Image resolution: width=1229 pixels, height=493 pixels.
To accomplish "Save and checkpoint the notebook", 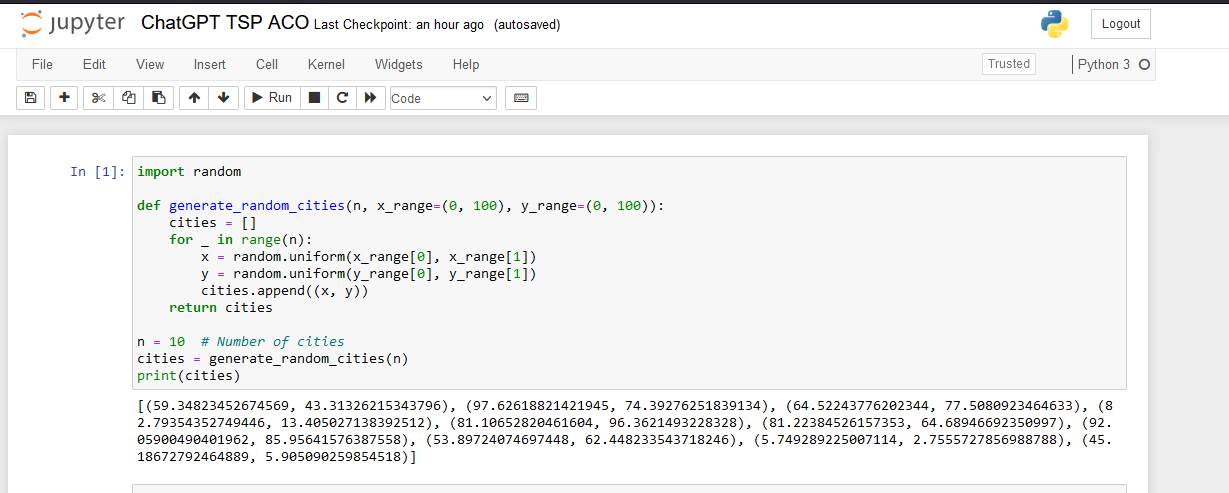I will (x=30, y=98).
